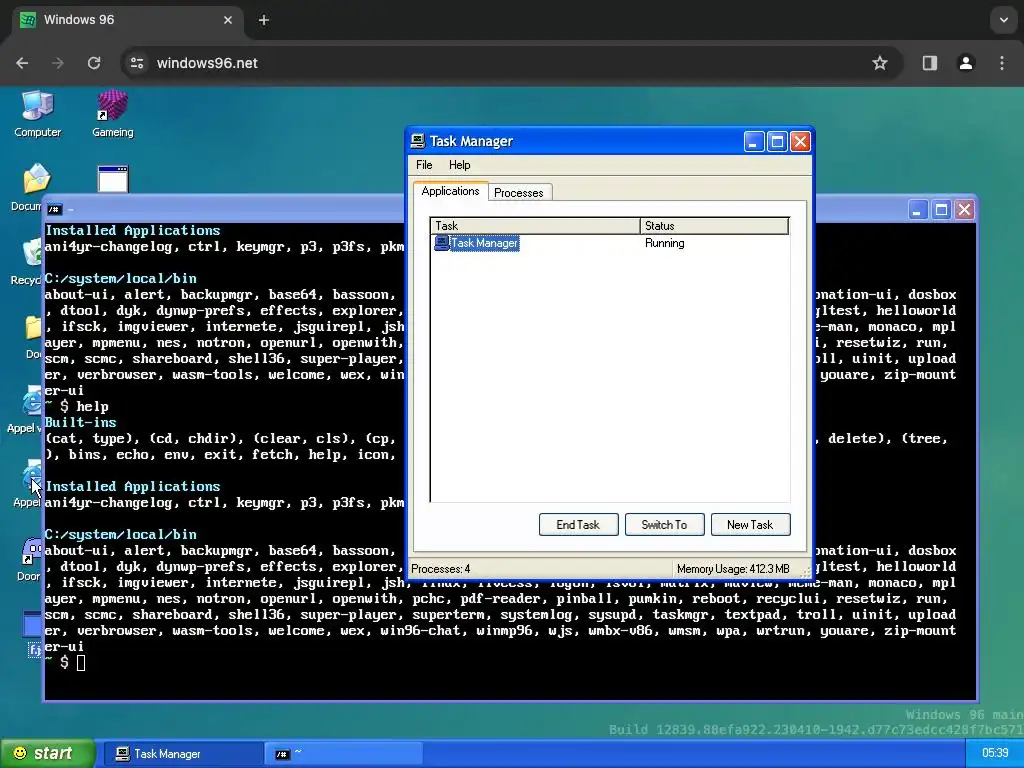Minimize the Task Manager window
The image size is (1024, 768).
tap(754, 142)
